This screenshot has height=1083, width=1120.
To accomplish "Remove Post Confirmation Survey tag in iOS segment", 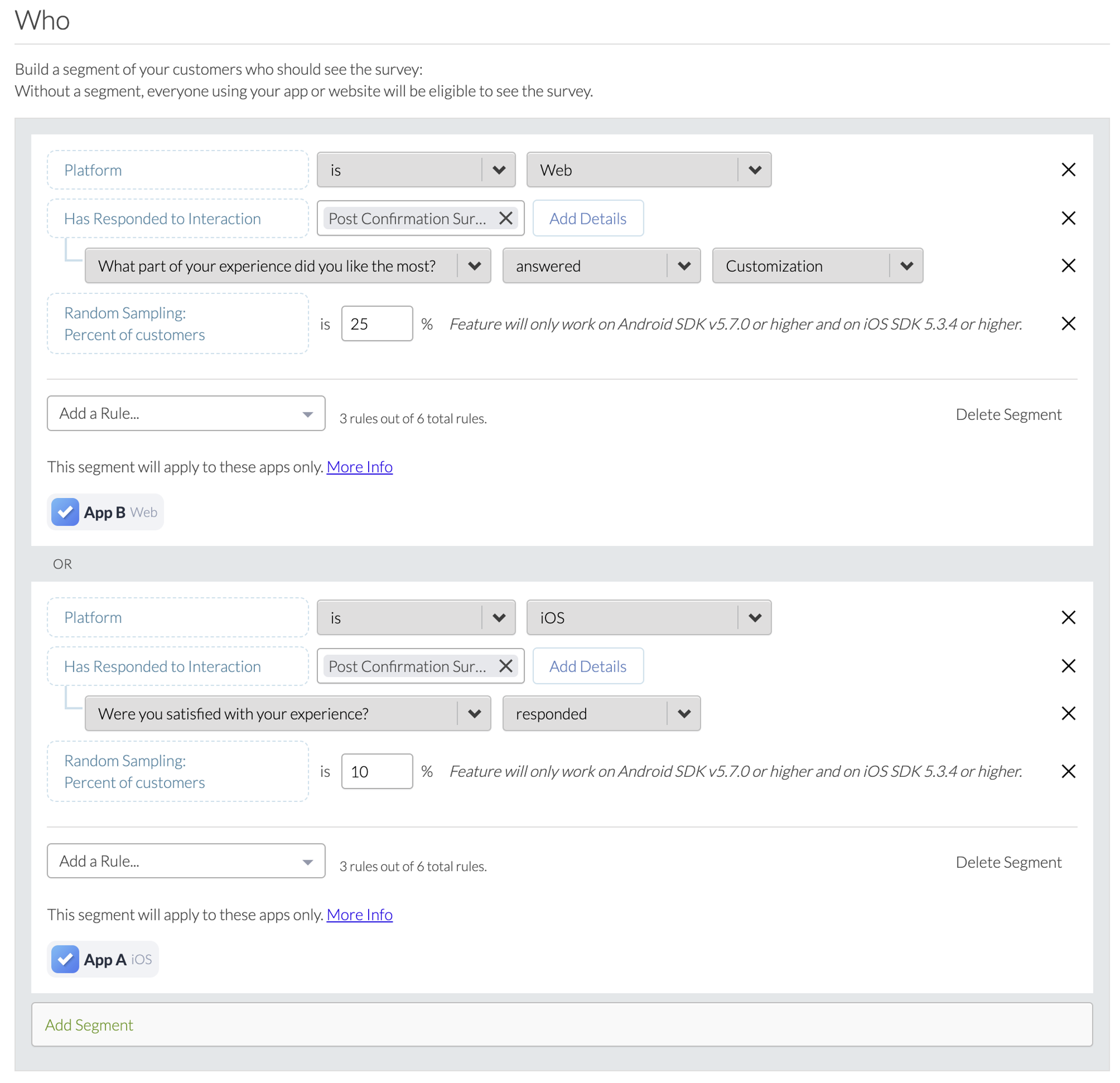I will [x=506, y=666].
